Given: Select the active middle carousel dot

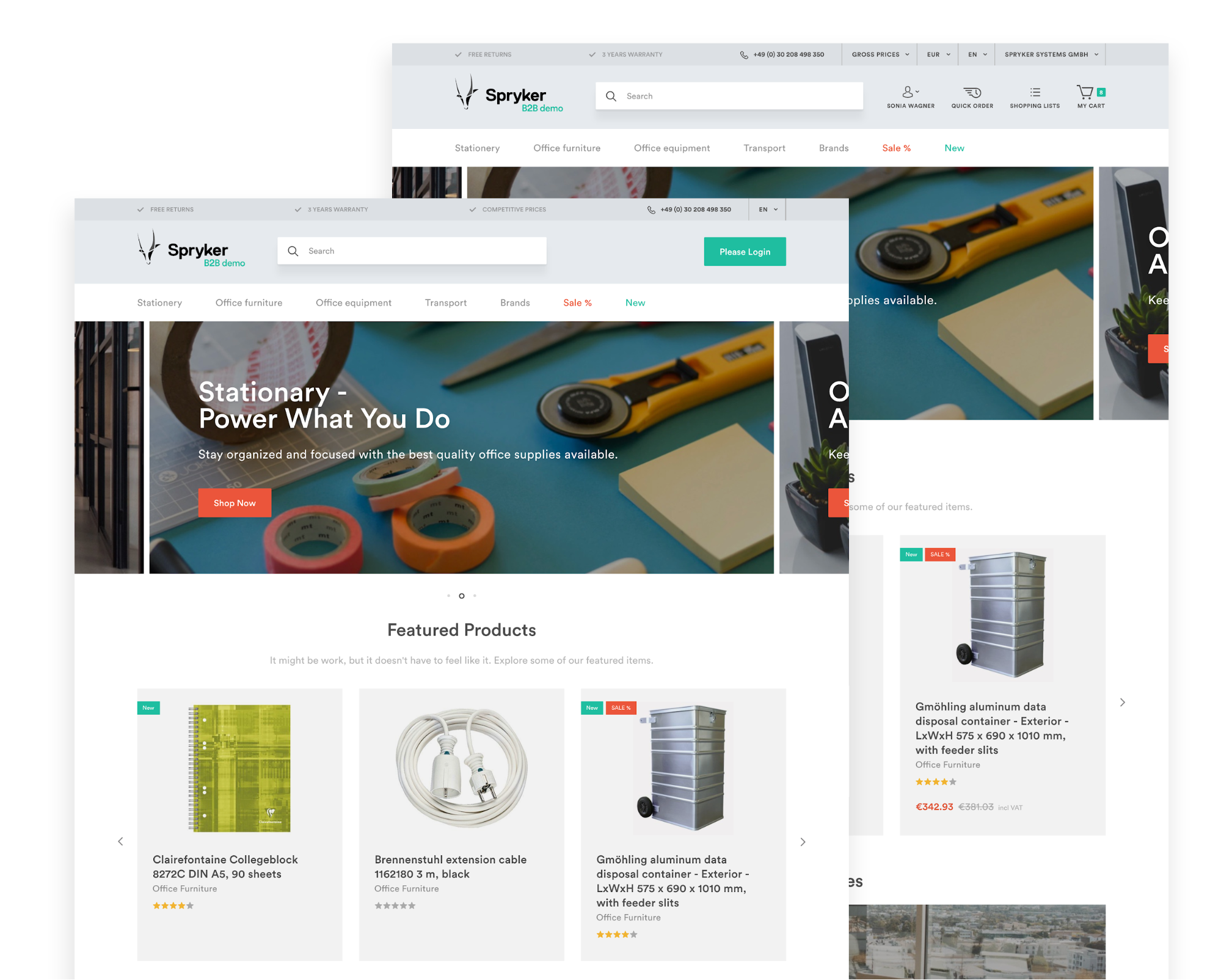Looking at the screenshot, I should pos(462,596).
